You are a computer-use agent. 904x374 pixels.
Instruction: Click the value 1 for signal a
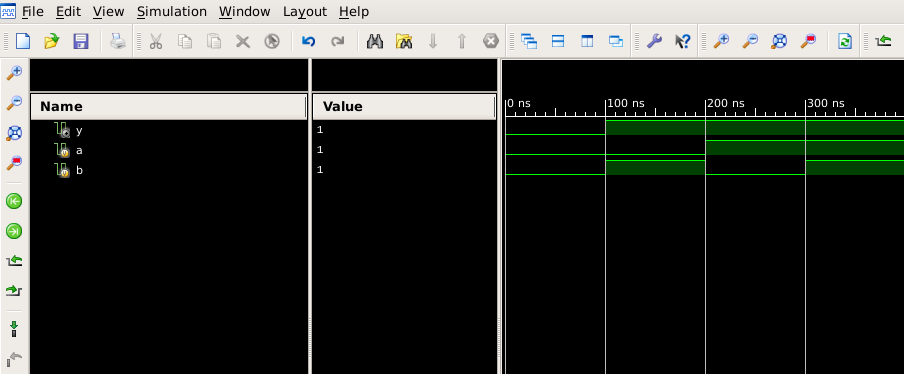(320, 150)
